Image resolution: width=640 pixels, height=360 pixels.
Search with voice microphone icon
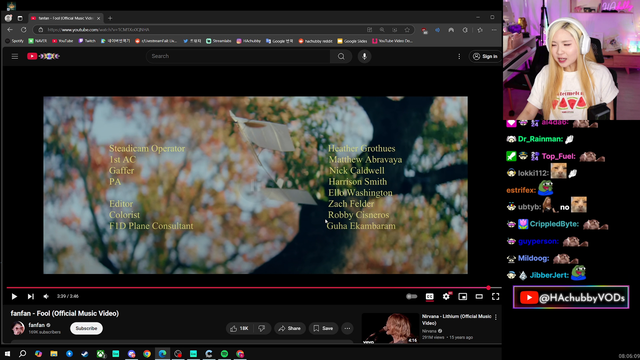[x=364, y=56]
